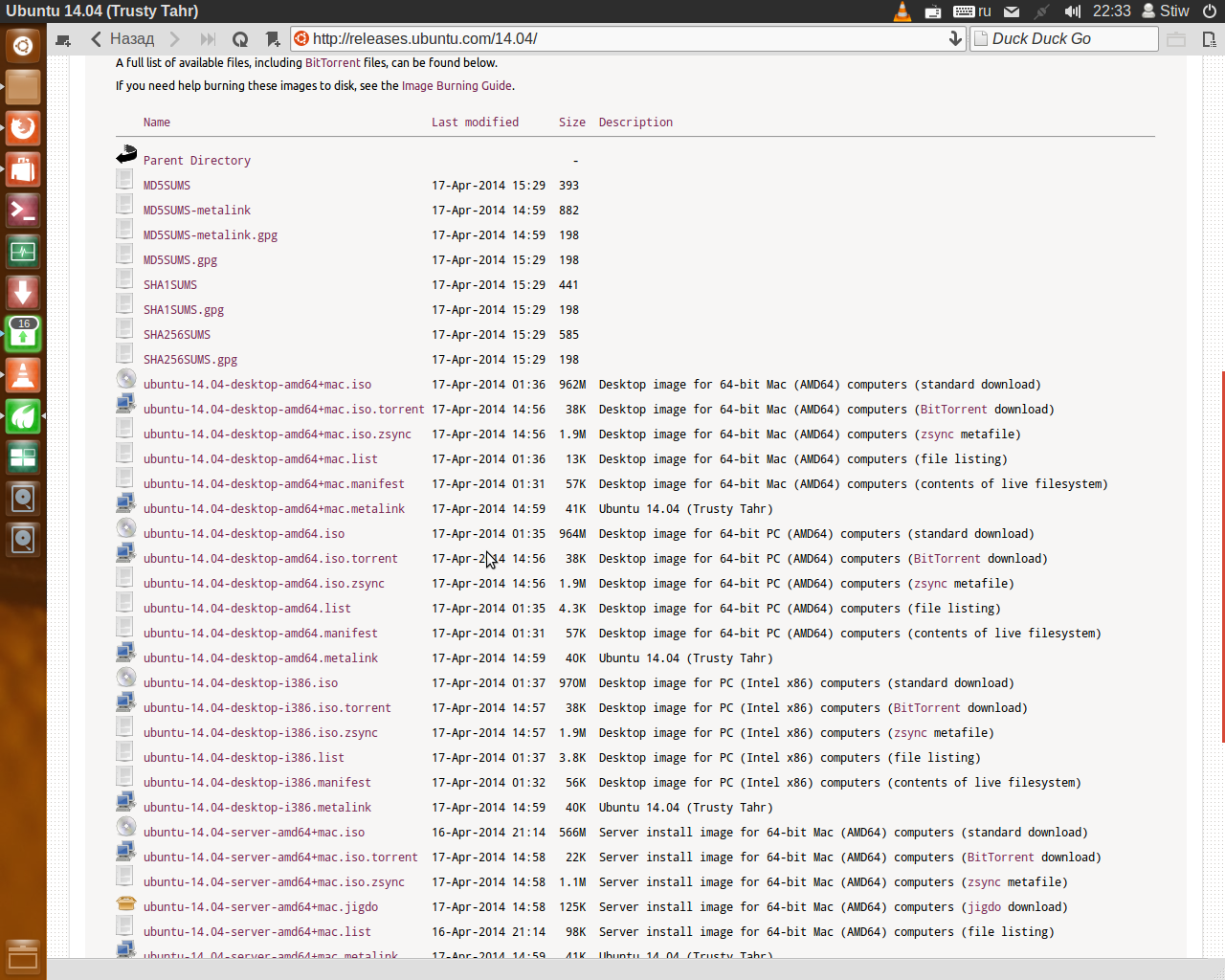Open MD5SUMS-metalink.gpg file
Image resolution: width=1225 pixels, height=980 pixels.
tap(211, 235)
